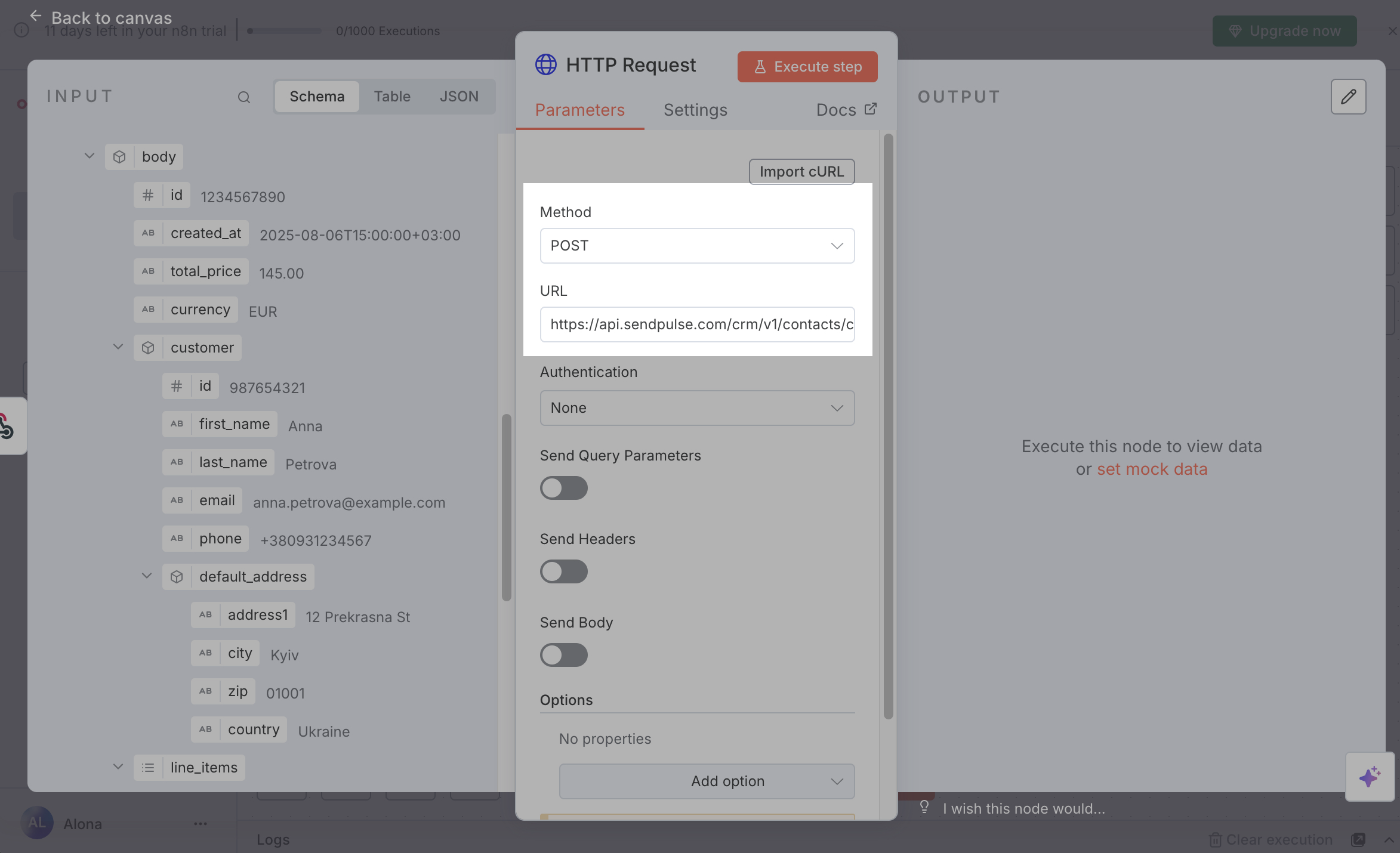Enable Send Query Parameters toggle
Screen dimensions: 1400x853
coord(563,488)
